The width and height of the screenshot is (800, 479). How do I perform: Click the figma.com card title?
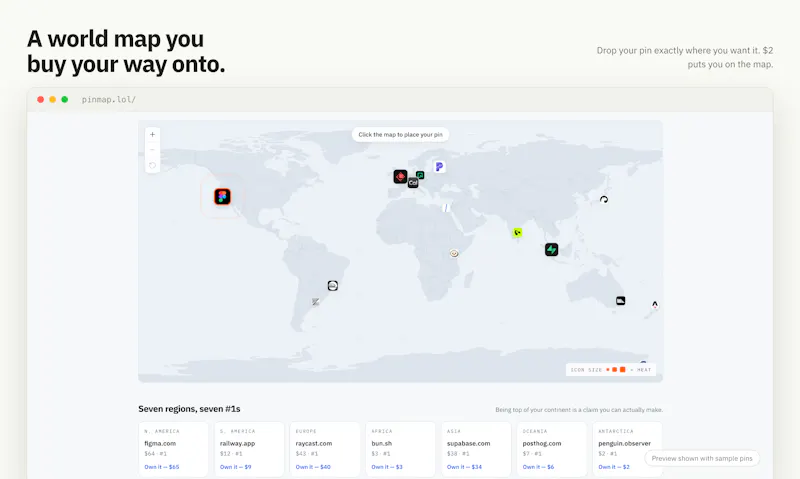[x=160, y=443]
